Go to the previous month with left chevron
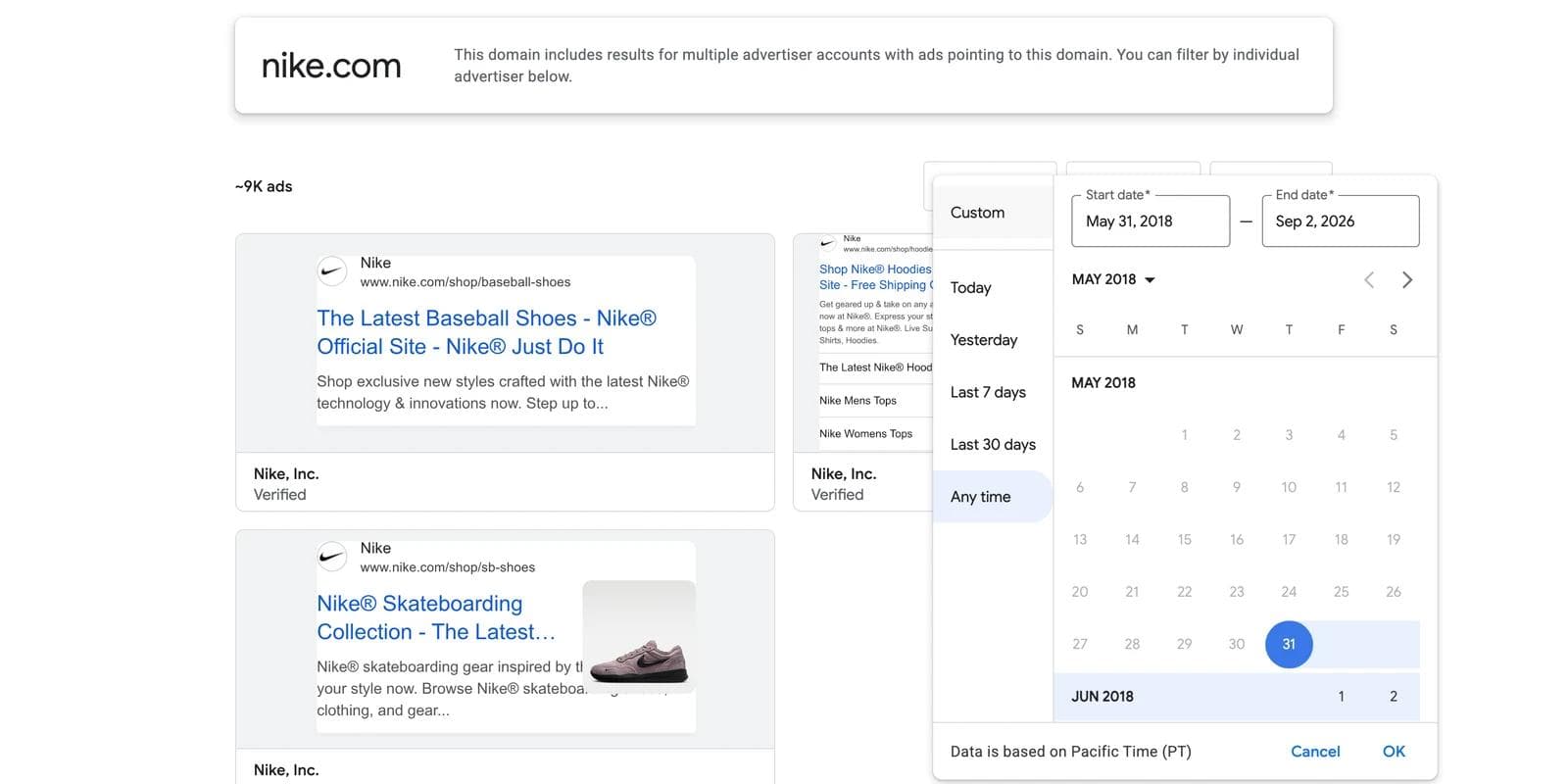The width and height of the screenshot is (1568, 784). 1369,280
